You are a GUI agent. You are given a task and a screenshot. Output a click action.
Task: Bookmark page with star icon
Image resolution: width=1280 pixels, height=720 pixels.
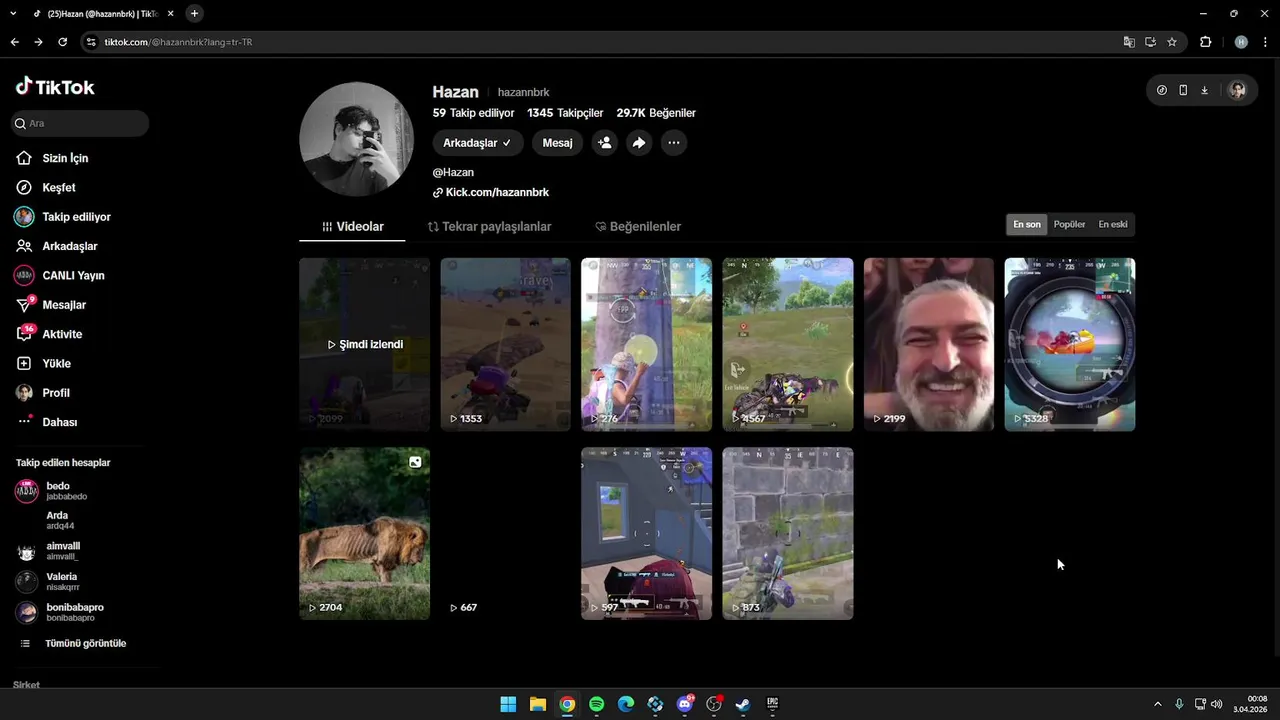(x=1172, y=42)
